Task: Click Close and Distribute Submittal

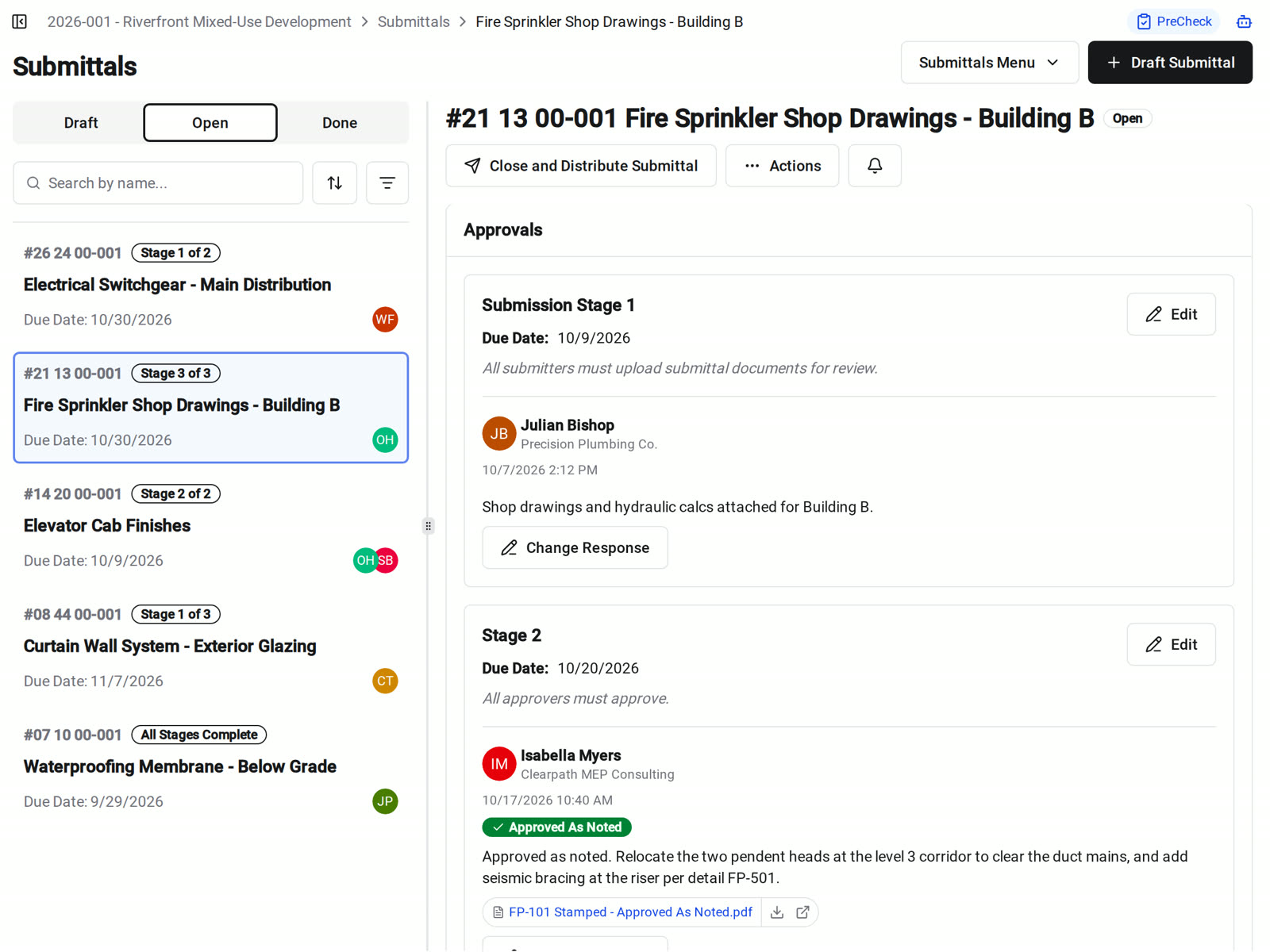Action: [x=581, y=166]
